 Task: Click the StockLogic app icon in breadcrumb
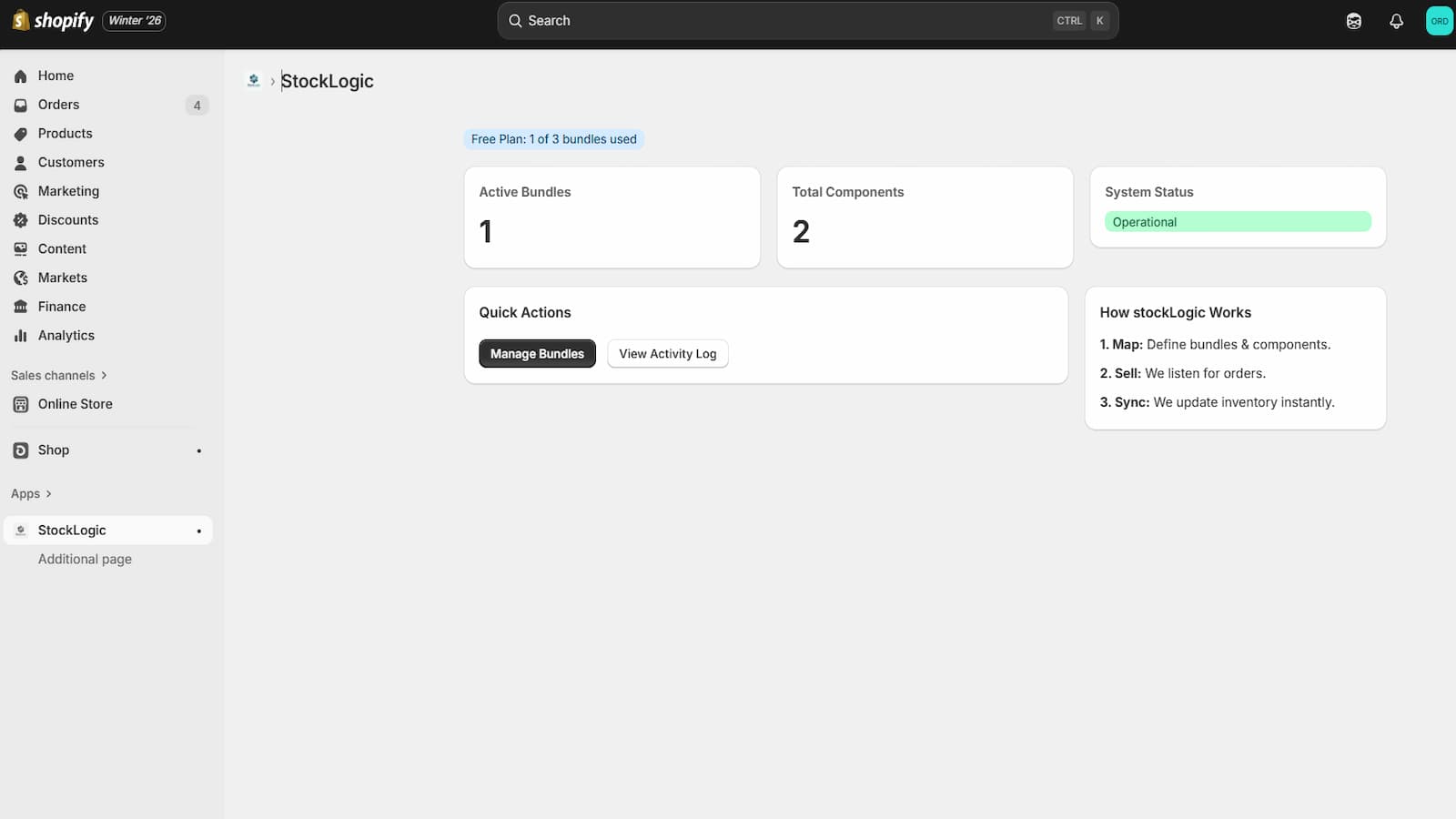pos(254,81)
